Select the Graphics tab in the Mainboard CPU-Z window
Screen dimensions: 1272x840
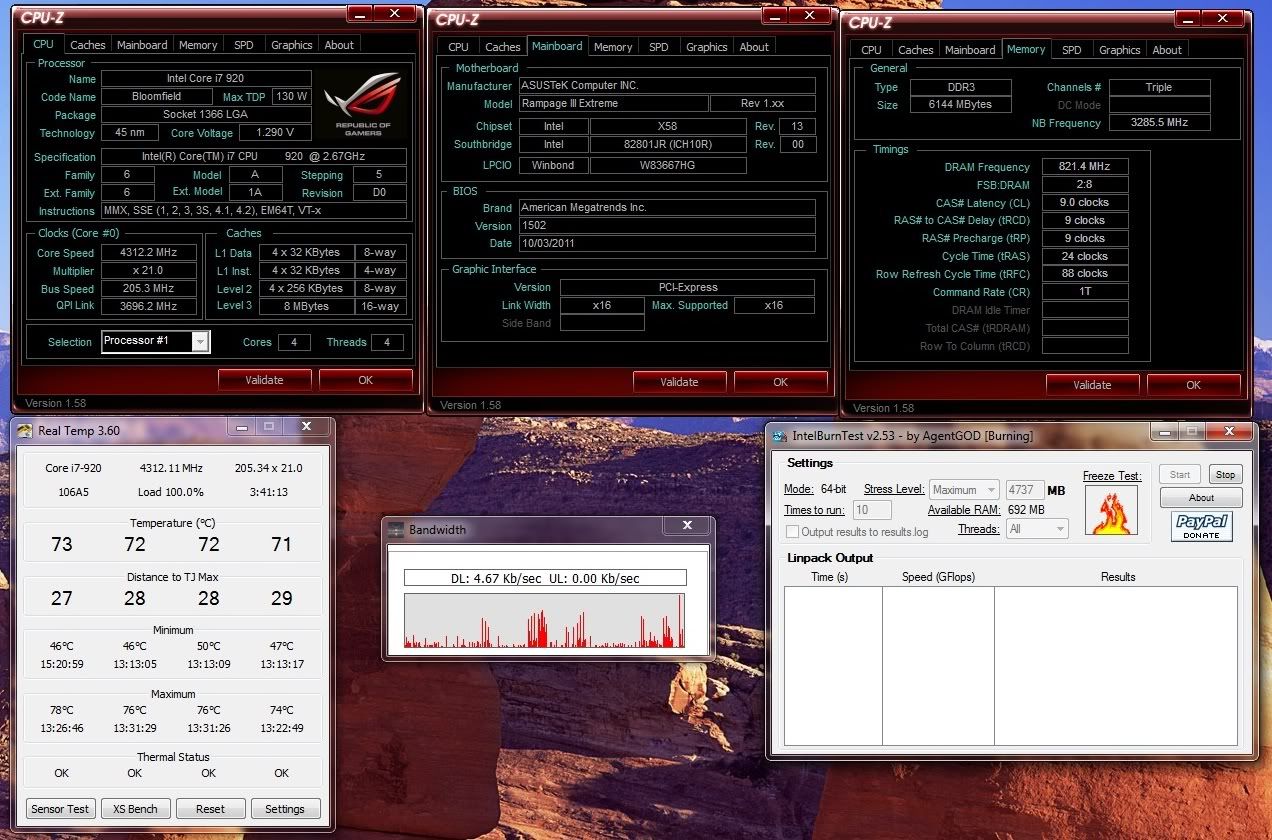point(706,47)
